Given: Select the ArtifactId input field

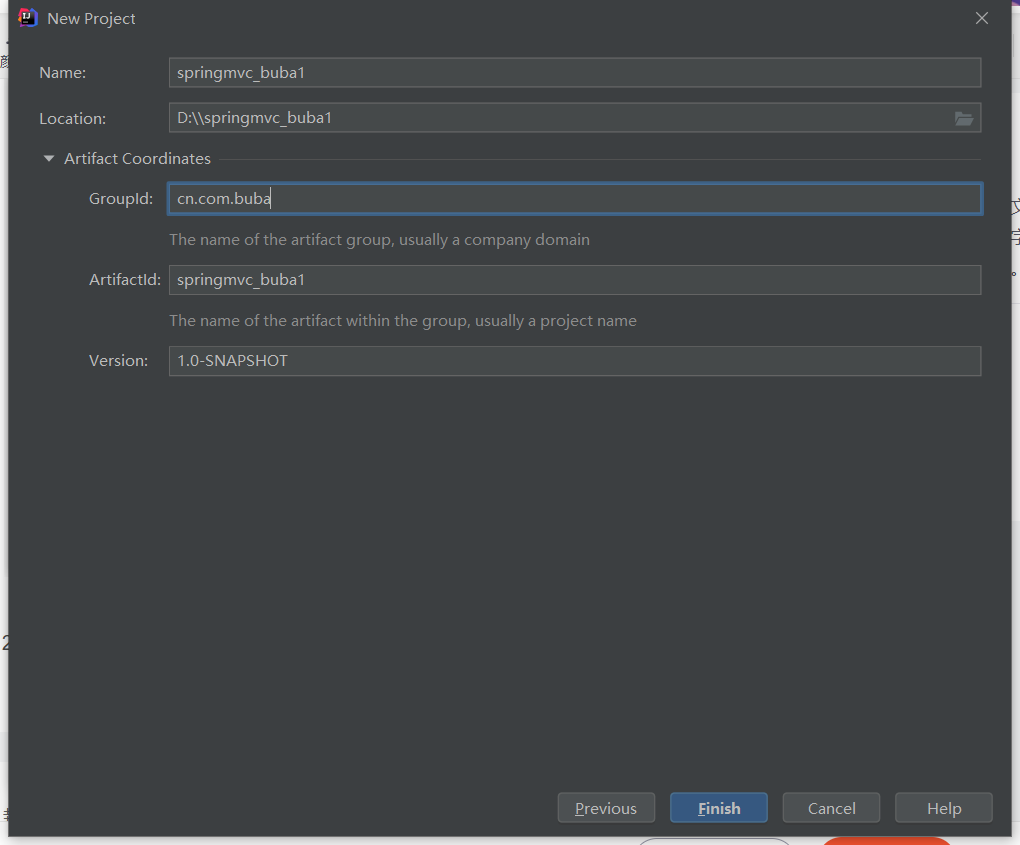Looking at the screenshot, I should pyautogui.click(x=574, y=279).
